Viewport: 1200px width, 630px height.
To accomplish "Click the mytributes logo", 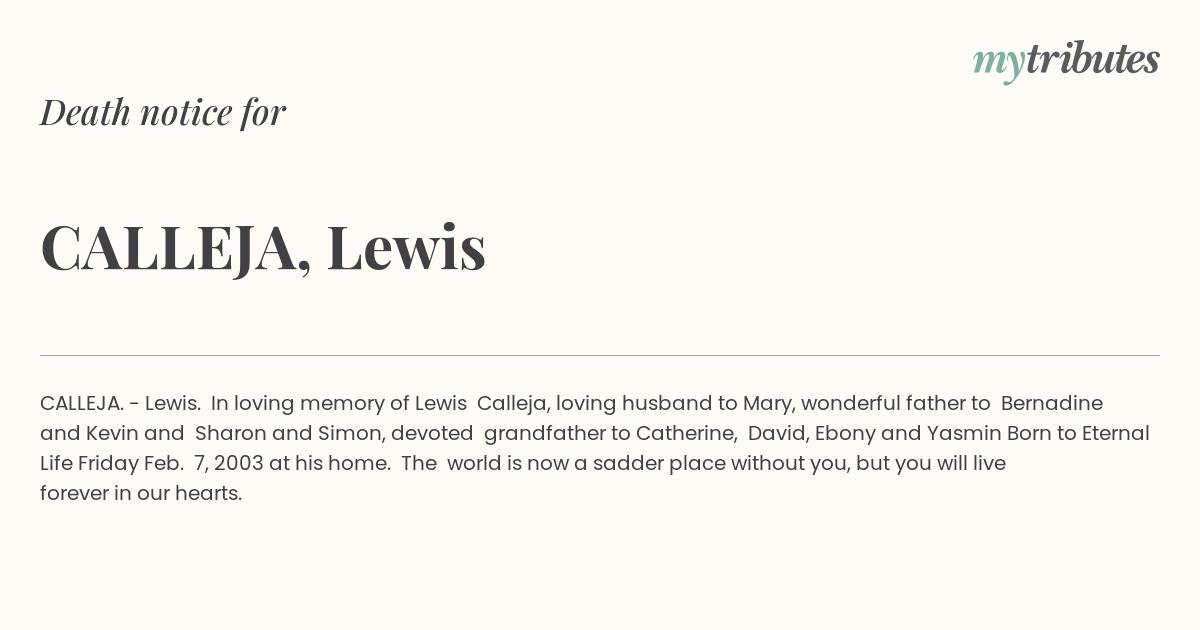I will click(1066, 61).
